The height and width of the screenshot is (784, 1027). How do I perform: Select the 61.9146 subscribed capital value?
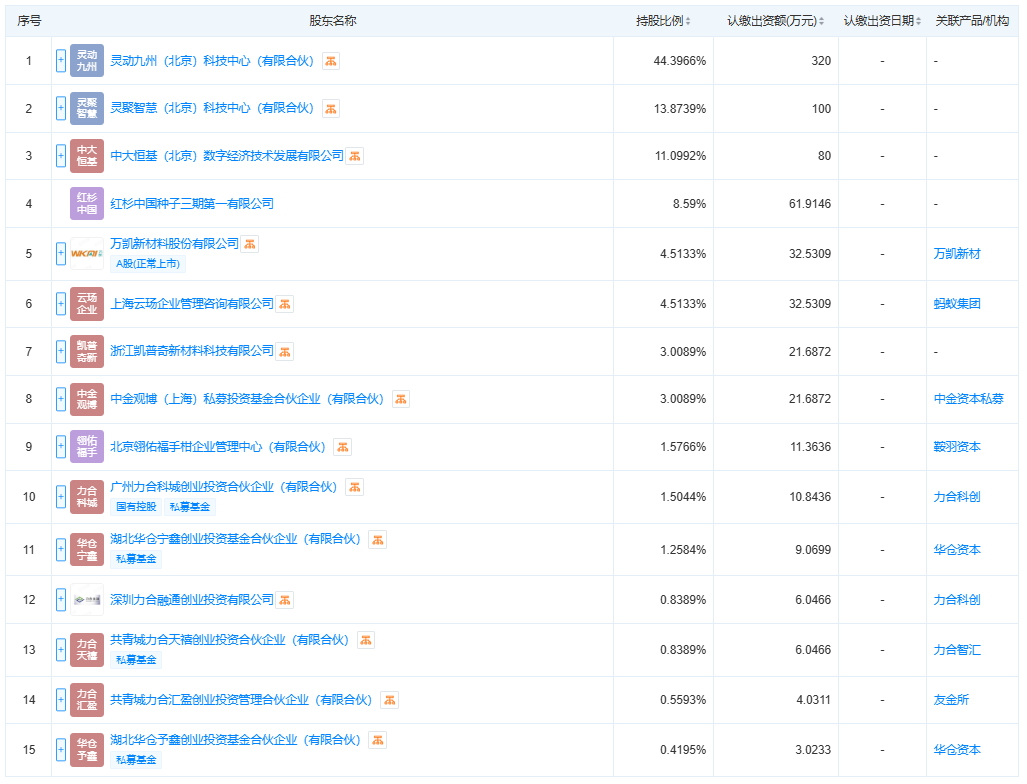click(x=810, y=204)
